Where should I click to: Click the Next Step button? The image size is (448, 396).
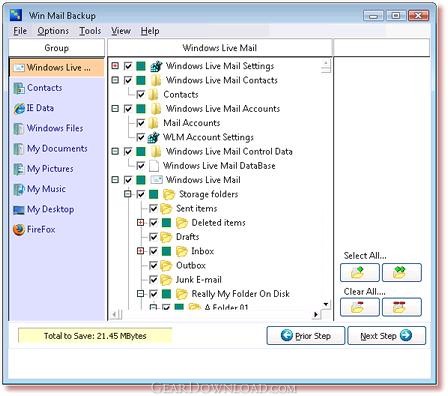386,335
